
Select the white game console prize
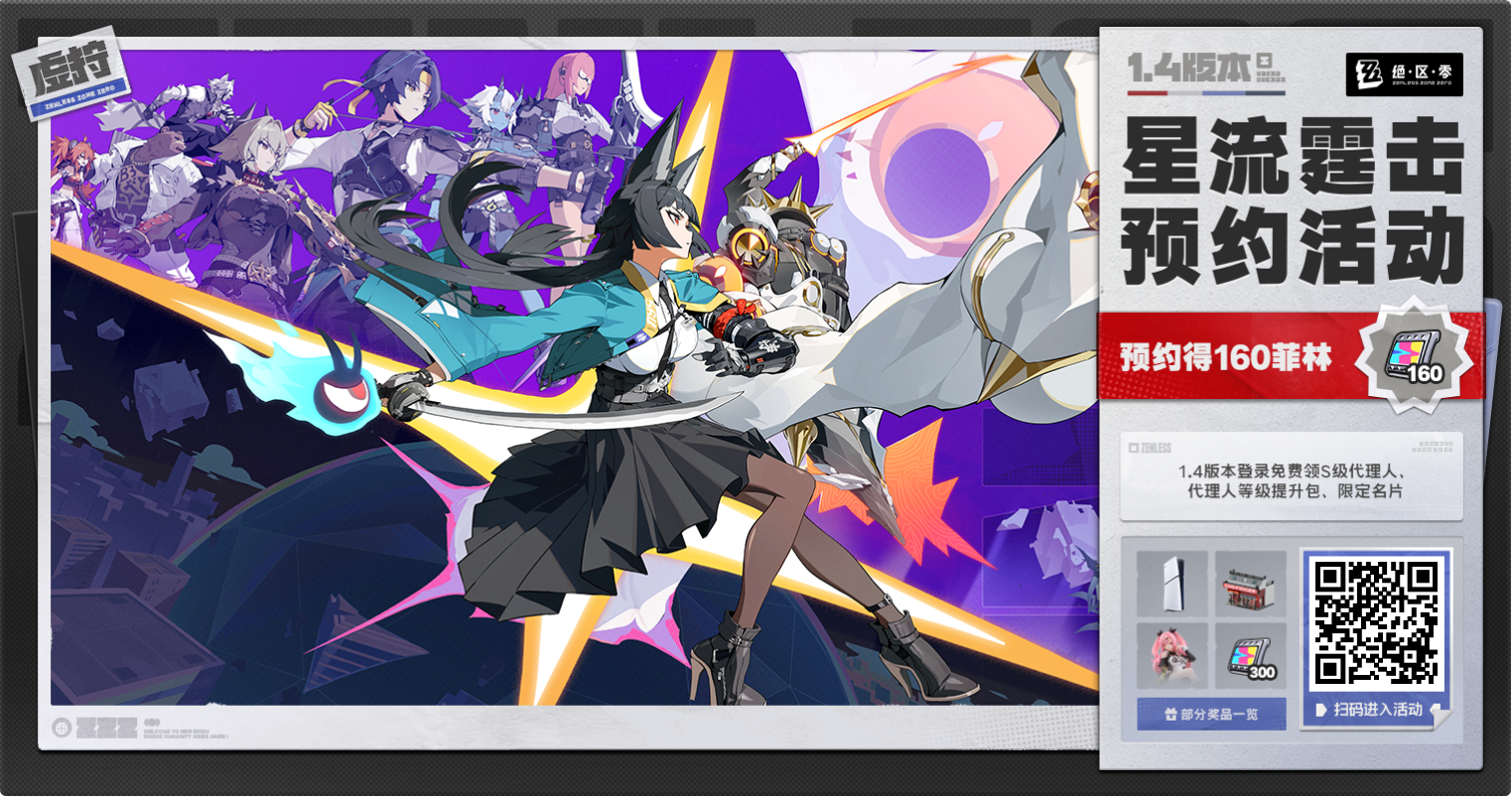pos(1171,584)
